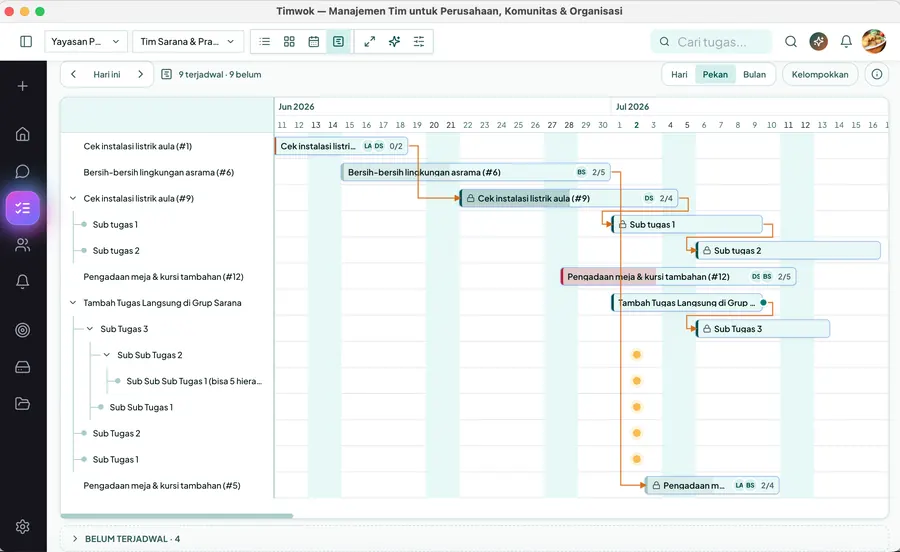The image size is (900, 552).
Task: Click green dot on Tambah Tugas bar end
Action: [x=763, y=302]
